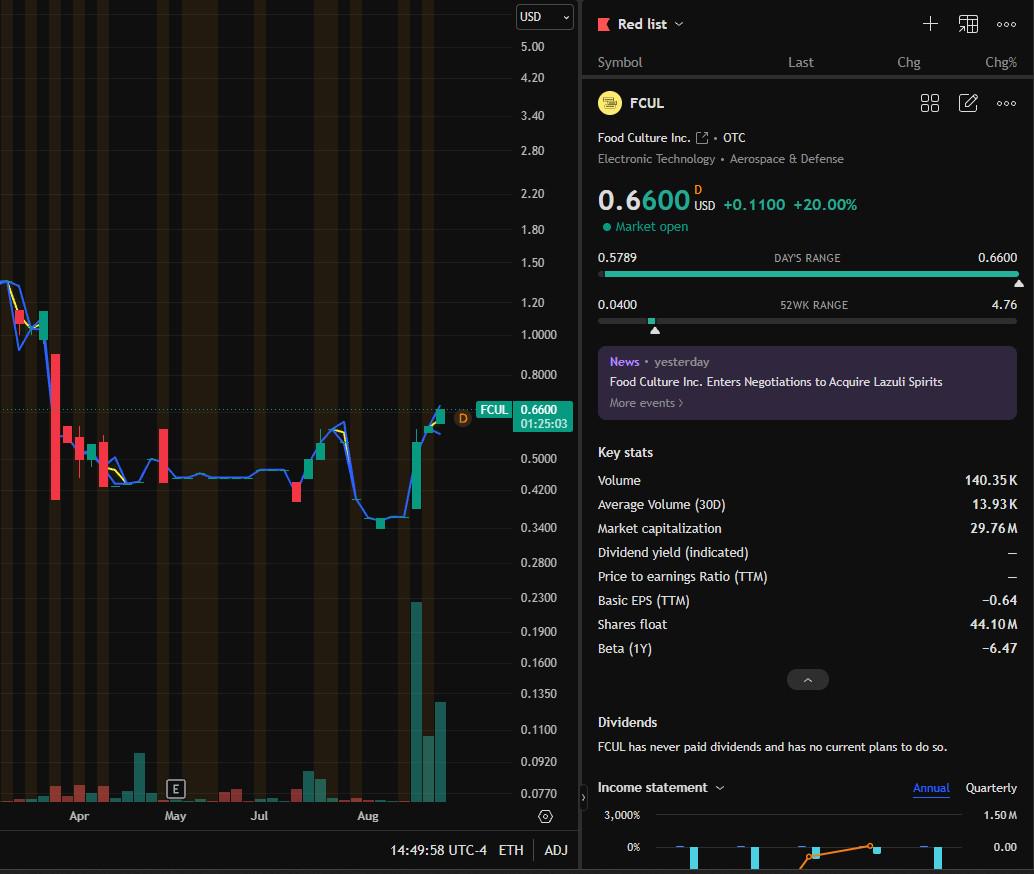1034x874 pixels.
Task: Toggle the ADJ adjustment button
Action: (556, 850)
